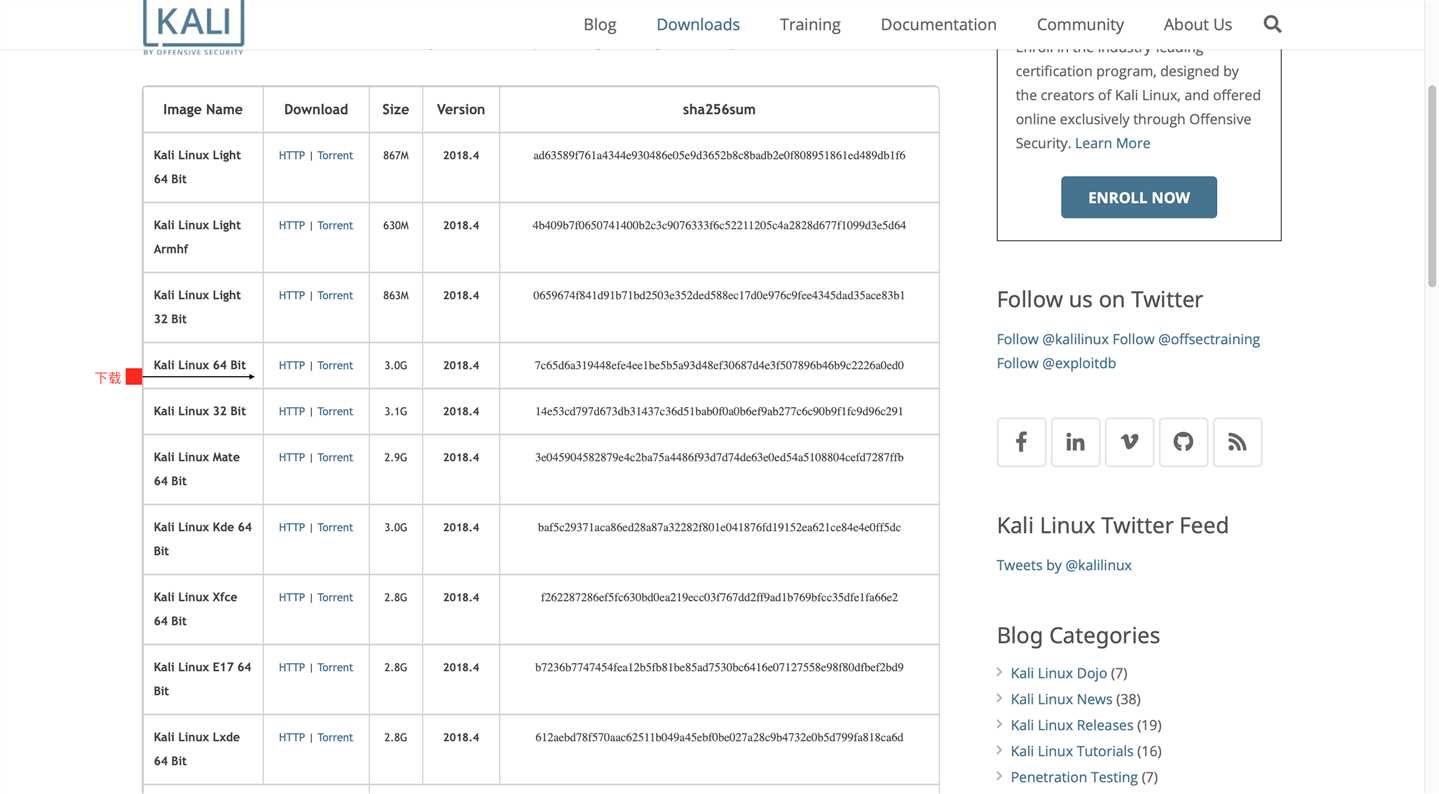Open Kali Linux Dojo category
The height and width of the screenshot is (794, 1439).
pyautogui.click(x=1058, y=673)
